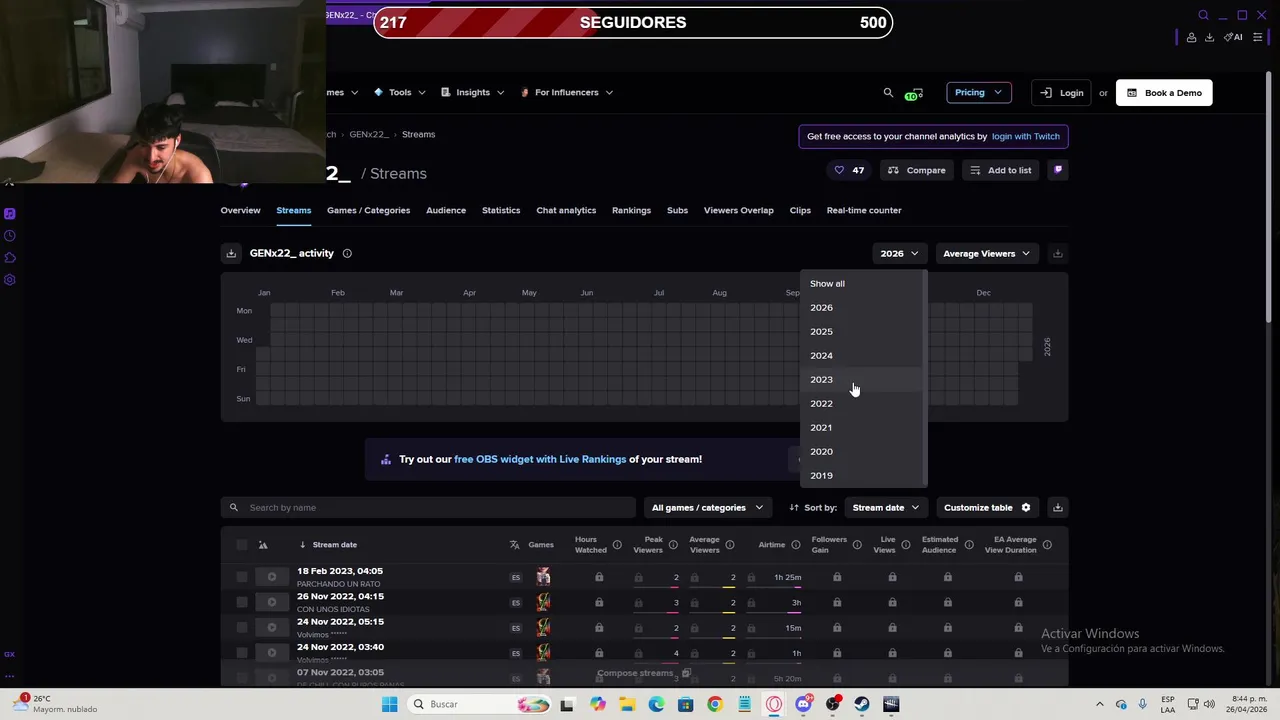
Task: Open Sort by Stream date dropdown
Action: click(885, 507)
